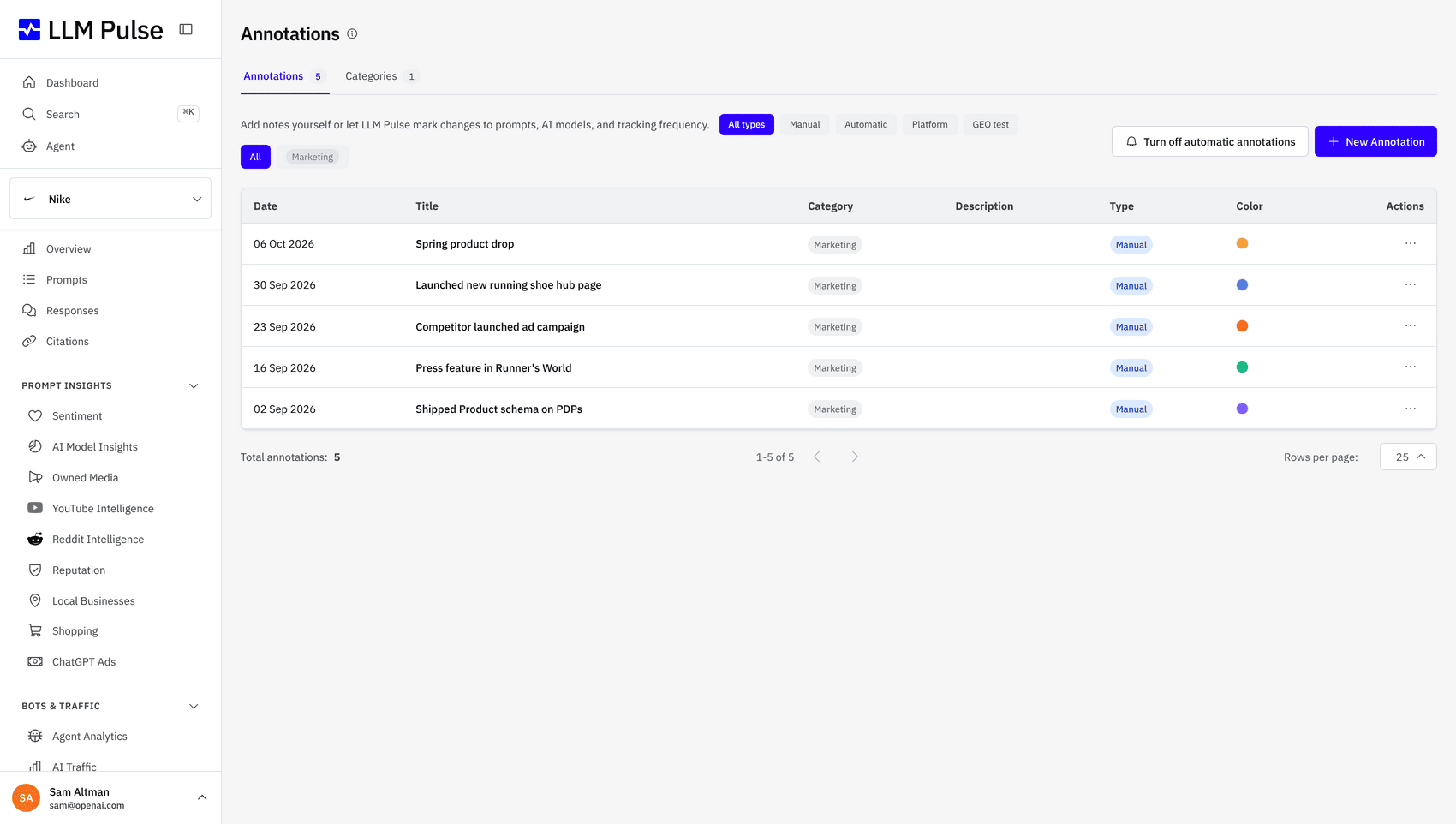Open the Nike brand selector dropdown
The height and width of the screenshot is (824, 1456).
pyautogui.click(x=110, y=199)
